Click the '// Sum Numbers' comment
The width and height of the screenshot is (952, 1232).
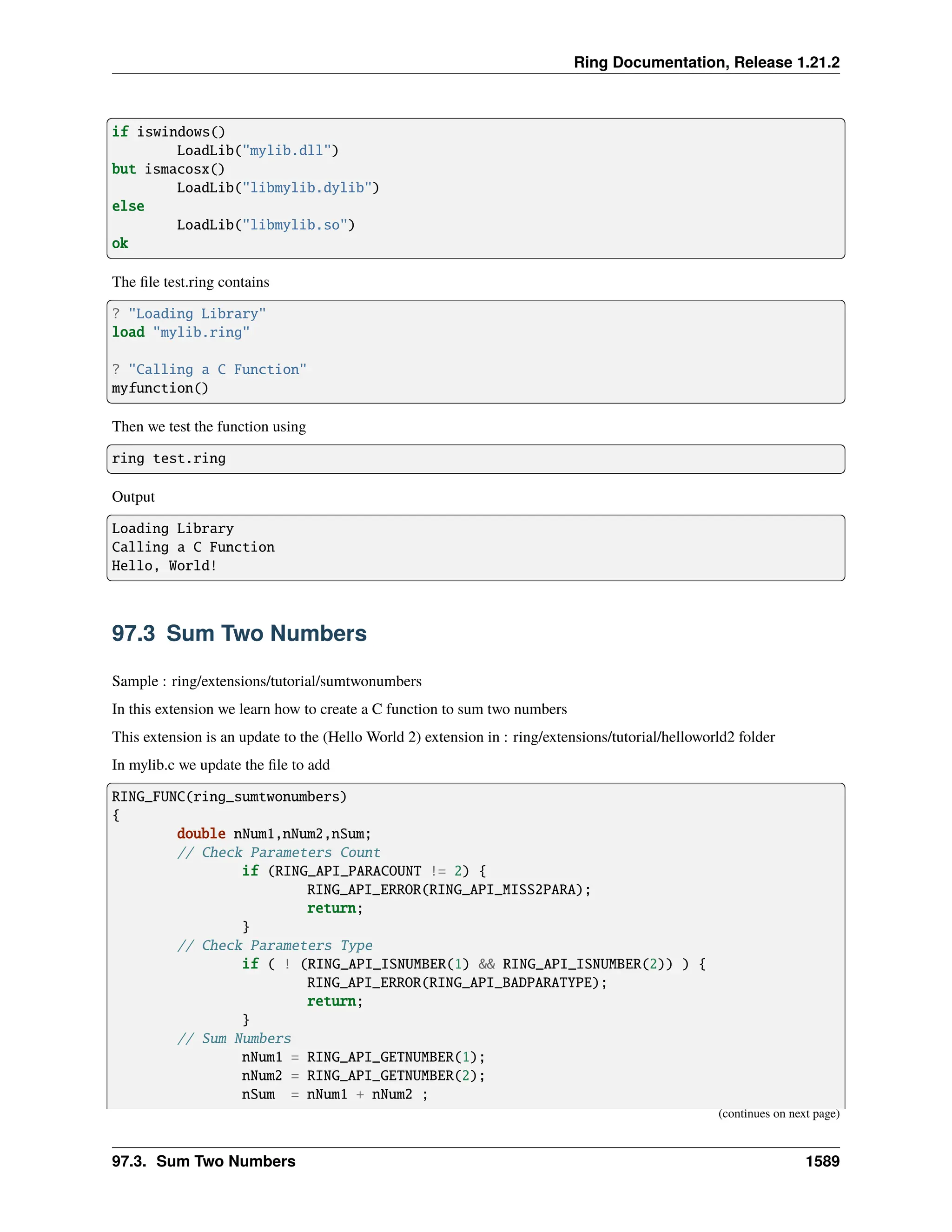[x=234, y=1039]
